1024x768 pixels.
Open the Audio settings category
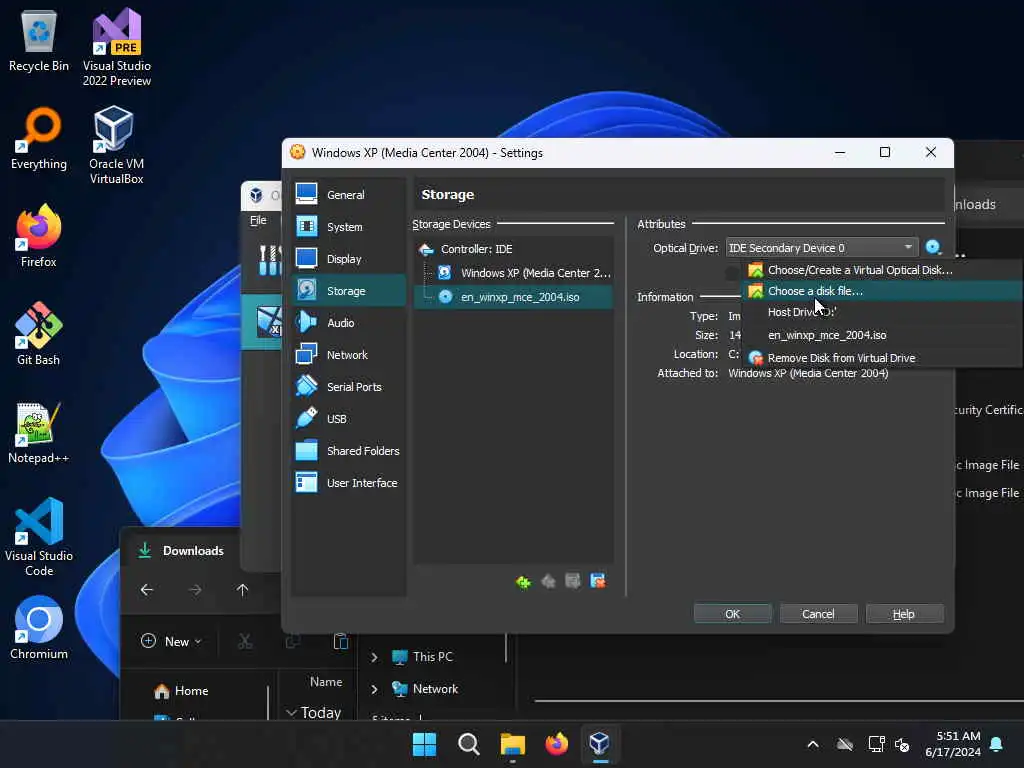pos(347,323)
